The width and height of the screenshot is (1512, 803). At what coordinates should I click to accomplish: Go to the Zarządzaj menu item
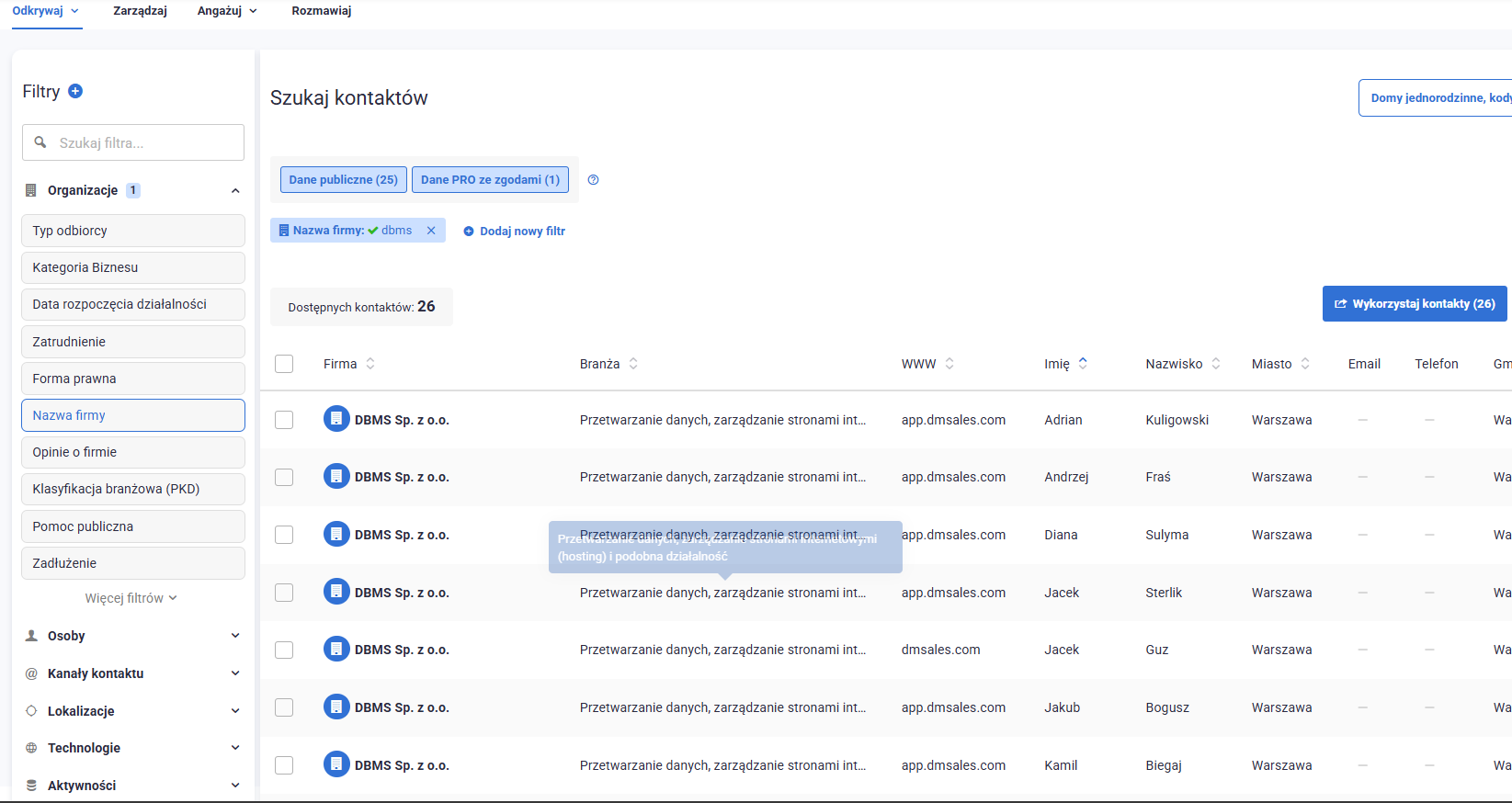tap(140, 11)
